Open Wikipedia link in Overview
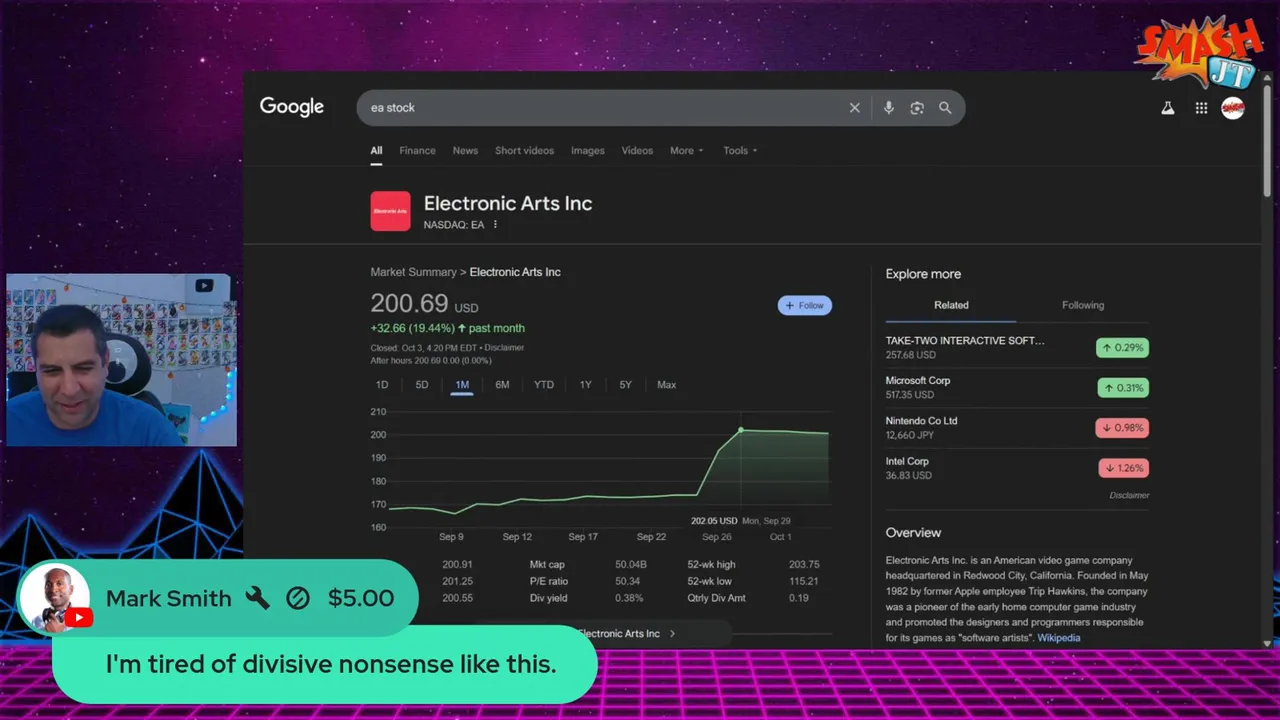This screenshot has height=720, width=1280. (x=1058, y=638)
